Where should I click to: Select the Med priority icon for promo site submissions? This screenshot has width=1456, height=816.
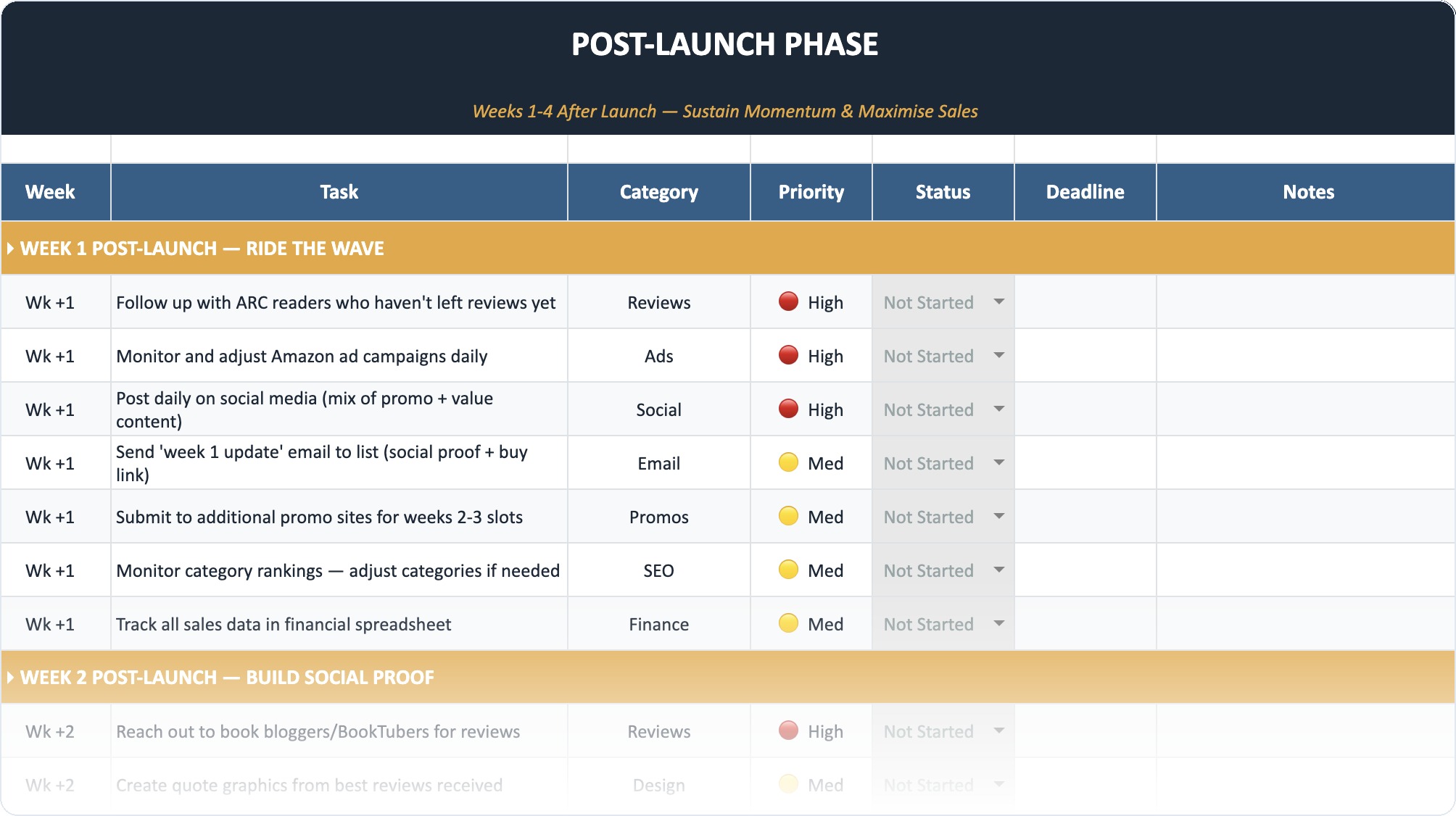click(x=790, y=516)
